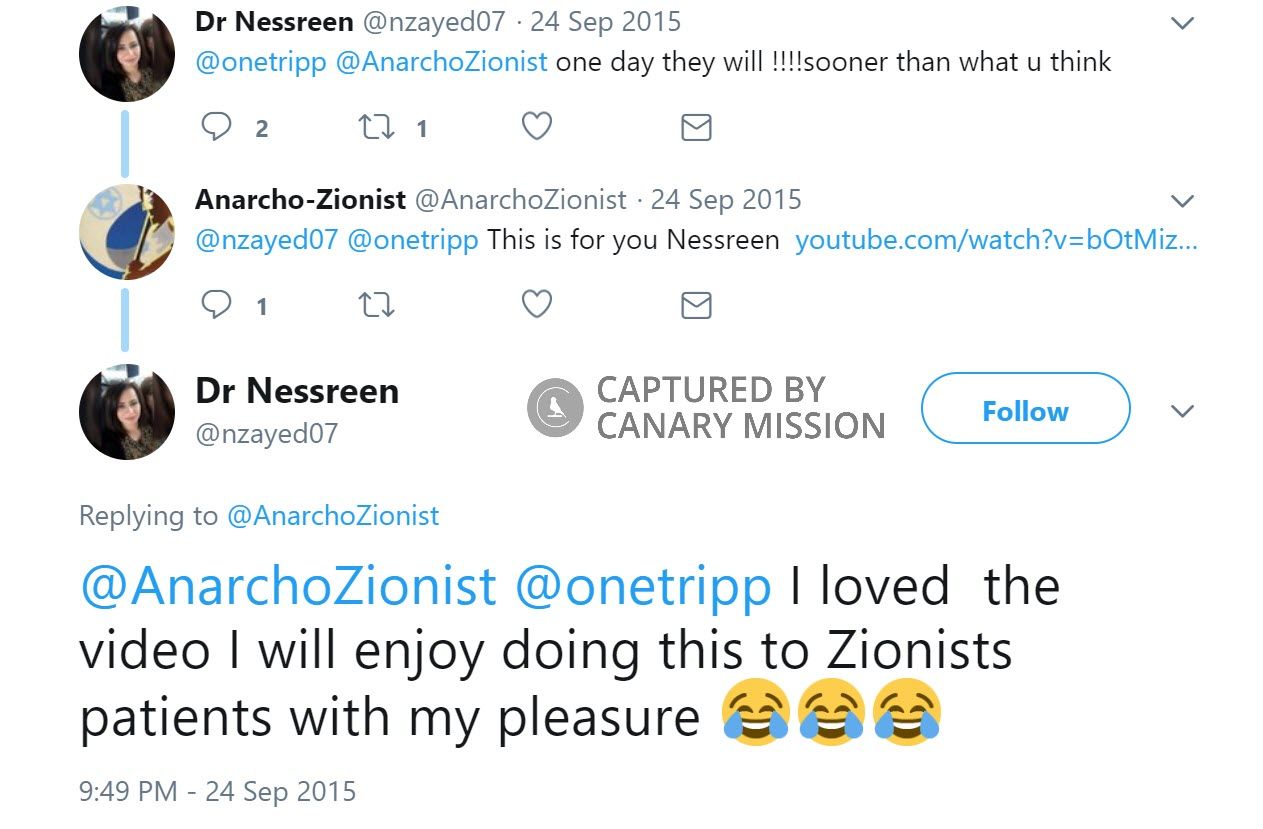
Task: Open options chevron on Anarcho-Zionist tweet
Action: (x=1182, y=202)
